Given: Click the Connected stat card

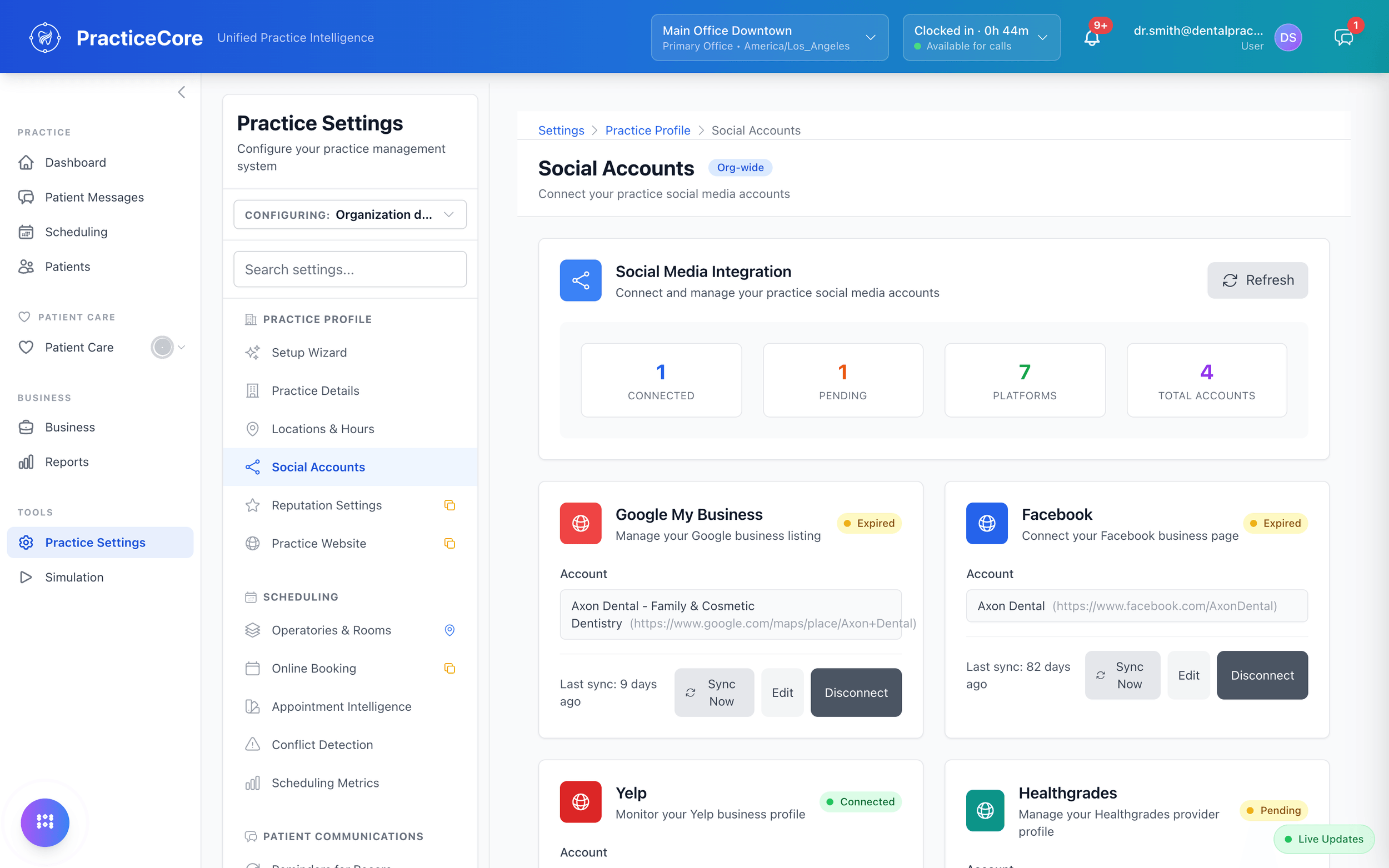Looking at the screenshot, I should (x=661, y=380).
